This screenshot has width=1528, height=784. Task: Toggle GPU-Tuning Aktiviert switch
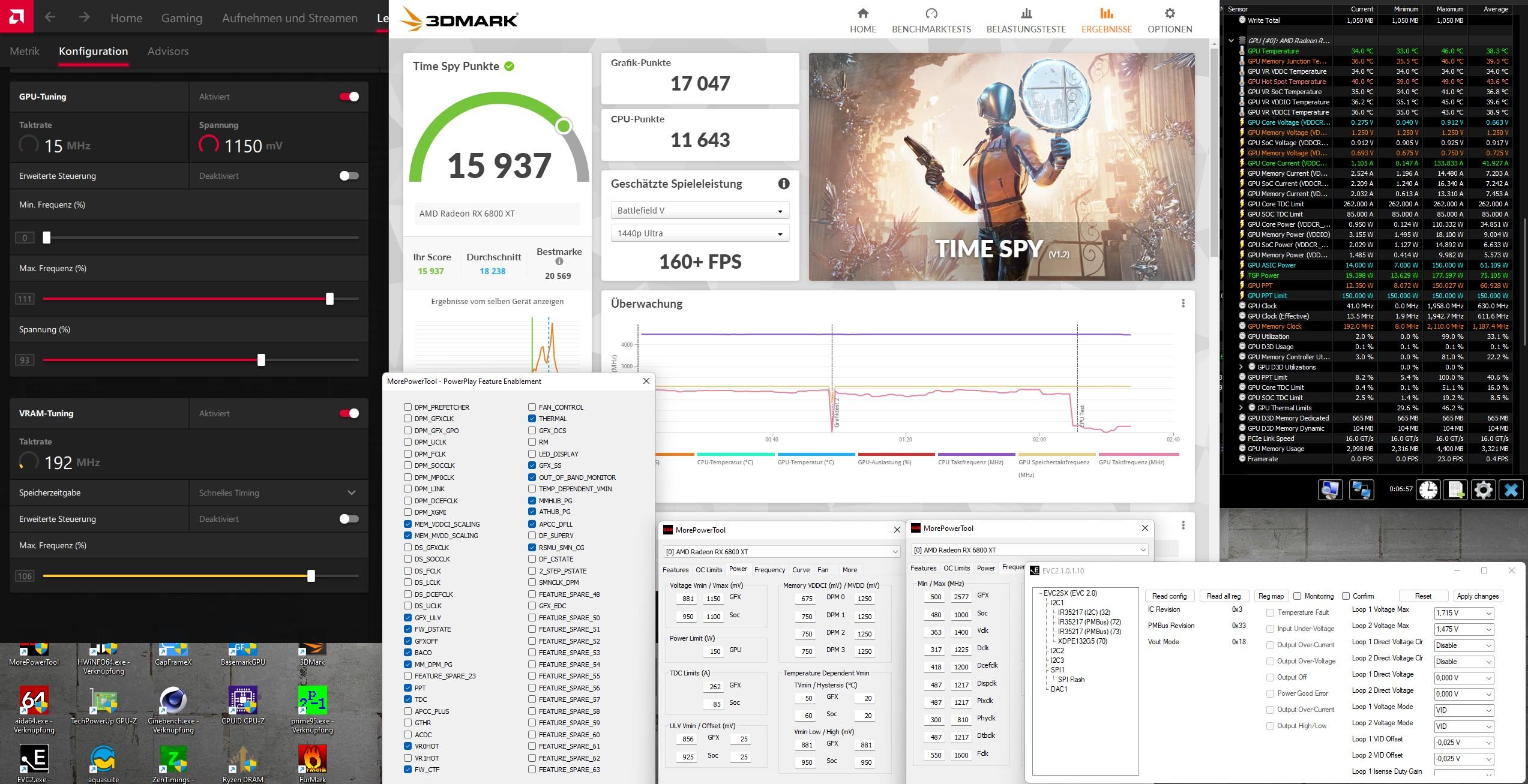pos(349,97)
